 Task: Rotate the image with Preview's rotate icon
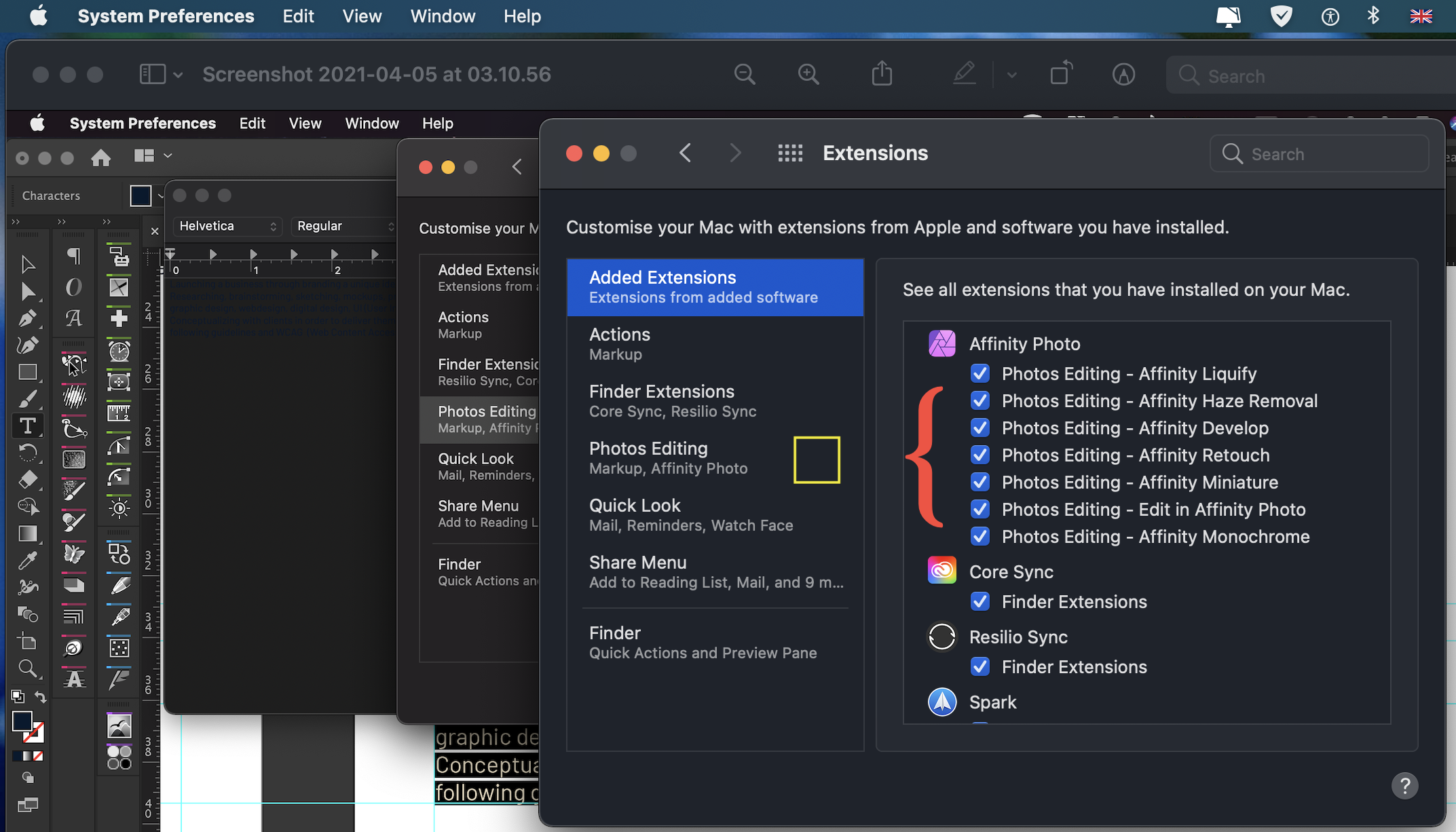(1061, 73)
